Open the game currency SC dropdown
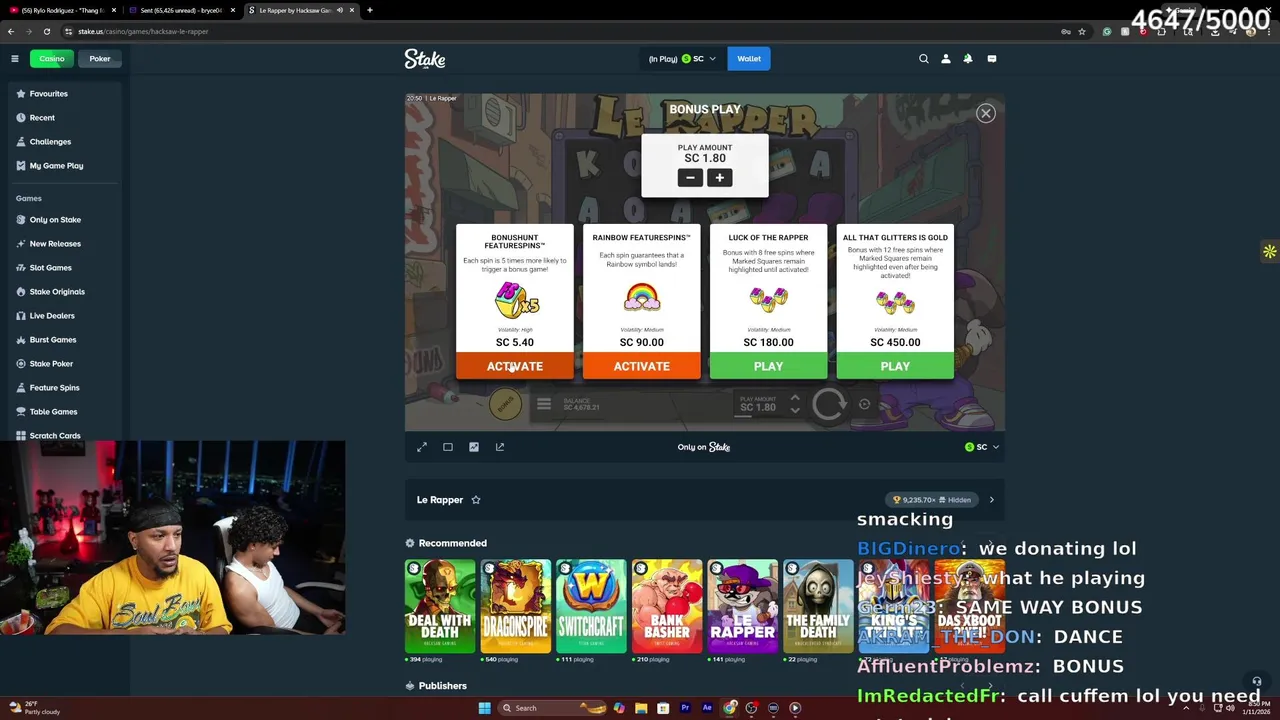This screenshot has width=1280, height=720. (982, 447)
